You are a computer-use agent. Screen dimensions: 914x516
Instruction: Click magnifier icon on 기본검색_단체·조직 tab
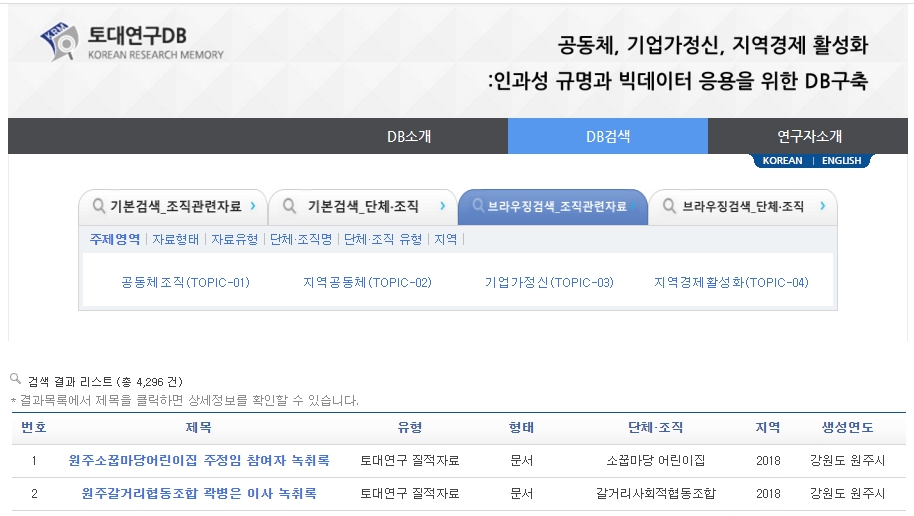[289, 207]
